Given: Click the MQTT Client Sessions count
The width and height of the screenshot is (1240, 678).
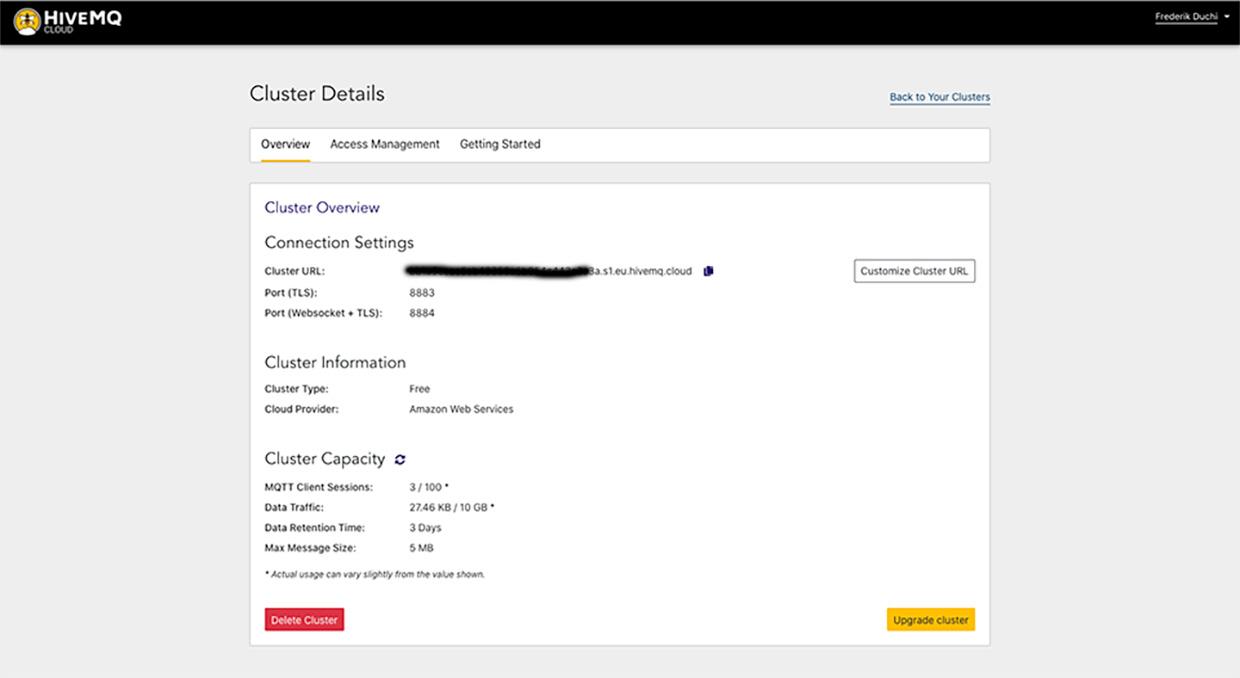Looking at the screenshot, I should pos(427,487).
